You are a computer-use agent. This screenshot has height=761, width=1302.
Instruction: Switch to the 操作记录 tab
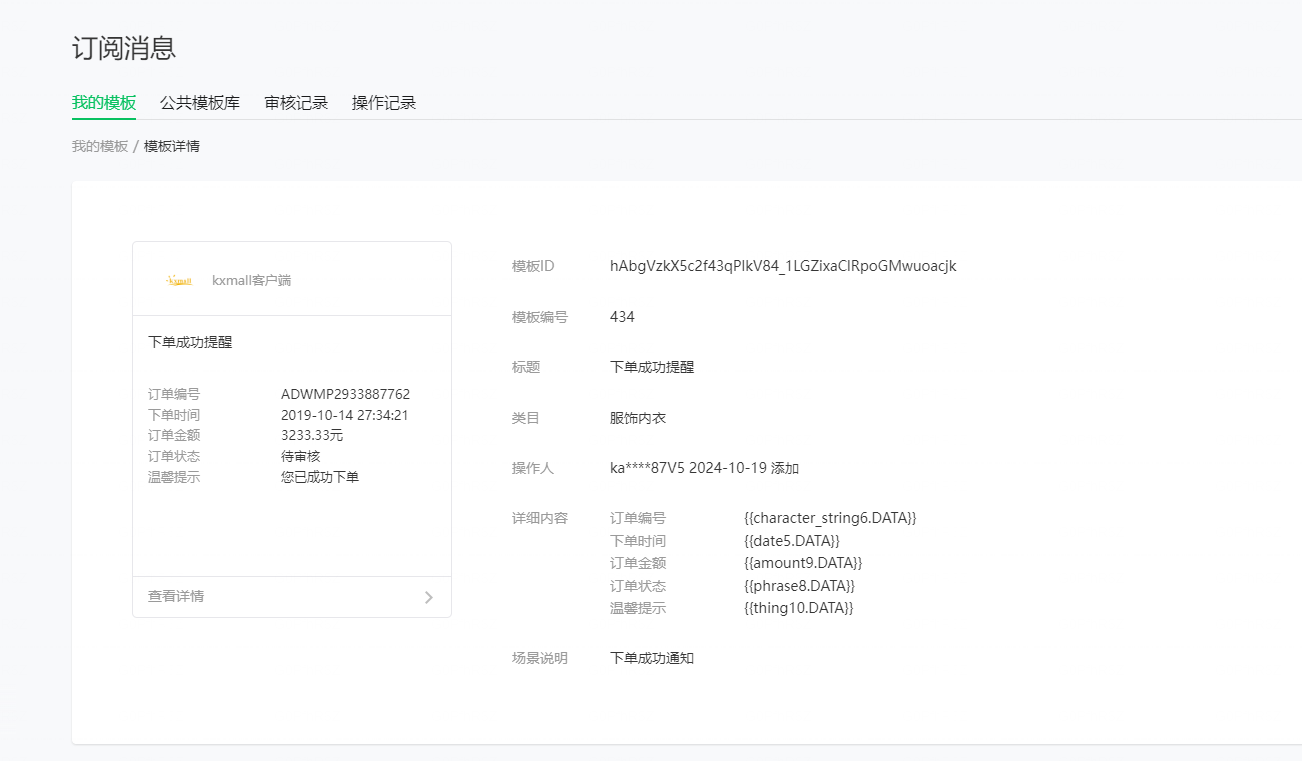tap(384, 103)
